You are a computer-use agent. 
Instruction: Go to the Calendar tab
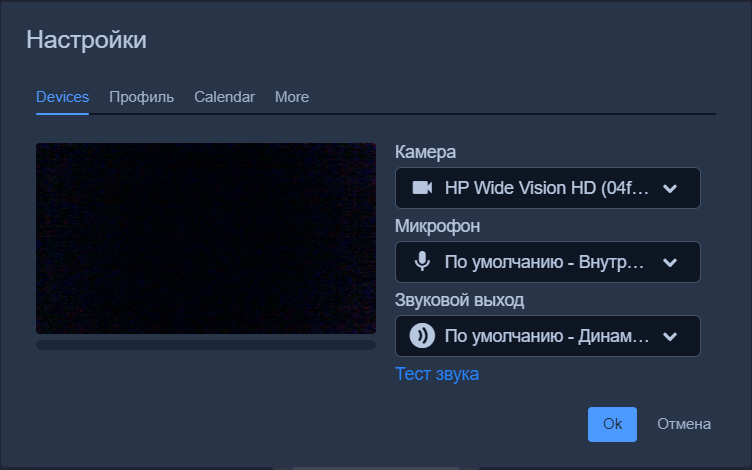click(224, 97)
